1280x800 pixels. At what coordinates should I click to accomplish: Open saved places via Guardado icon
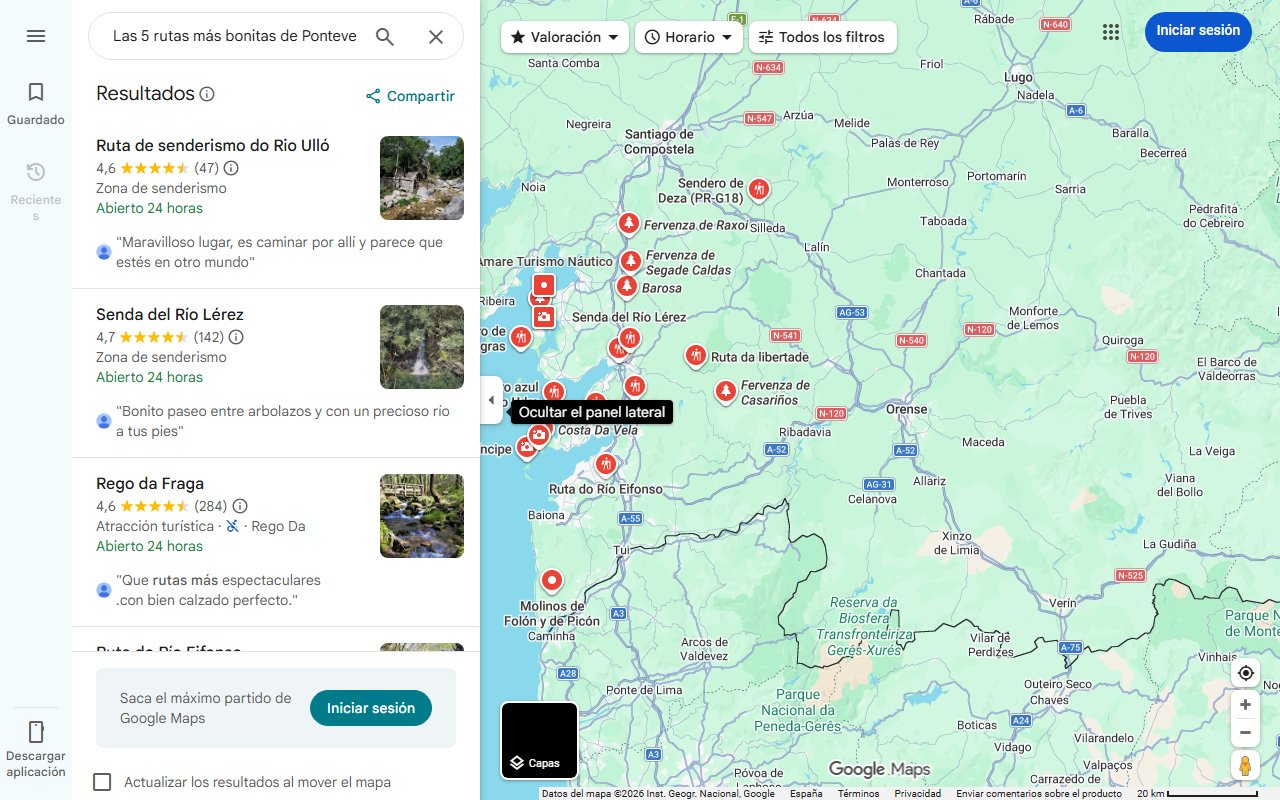click(x=36, y=91)
